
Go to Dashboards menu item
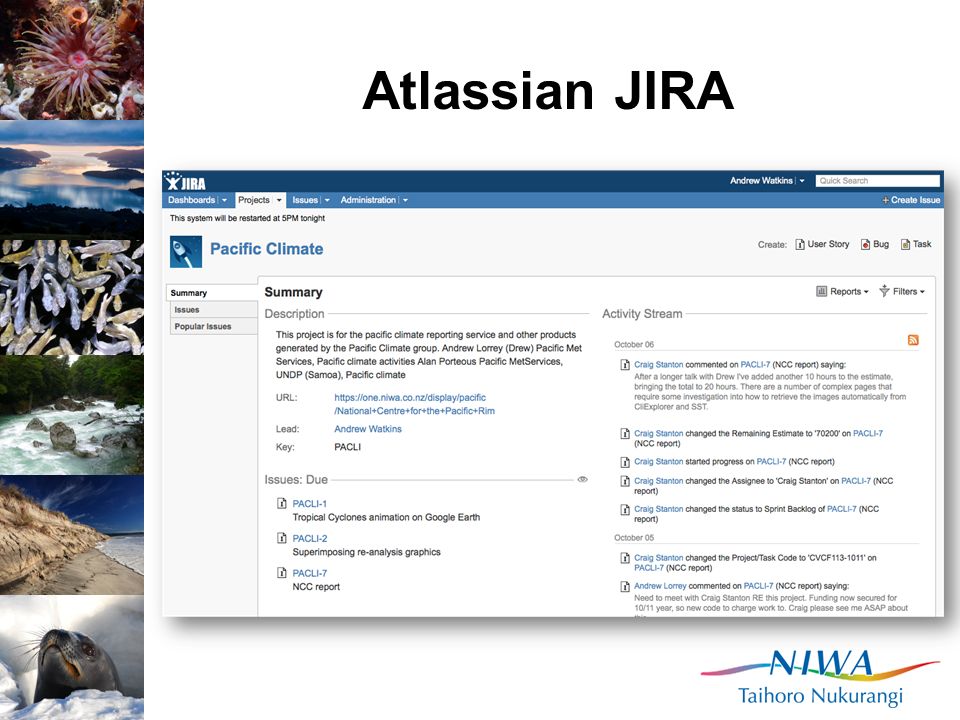point(192,200)
